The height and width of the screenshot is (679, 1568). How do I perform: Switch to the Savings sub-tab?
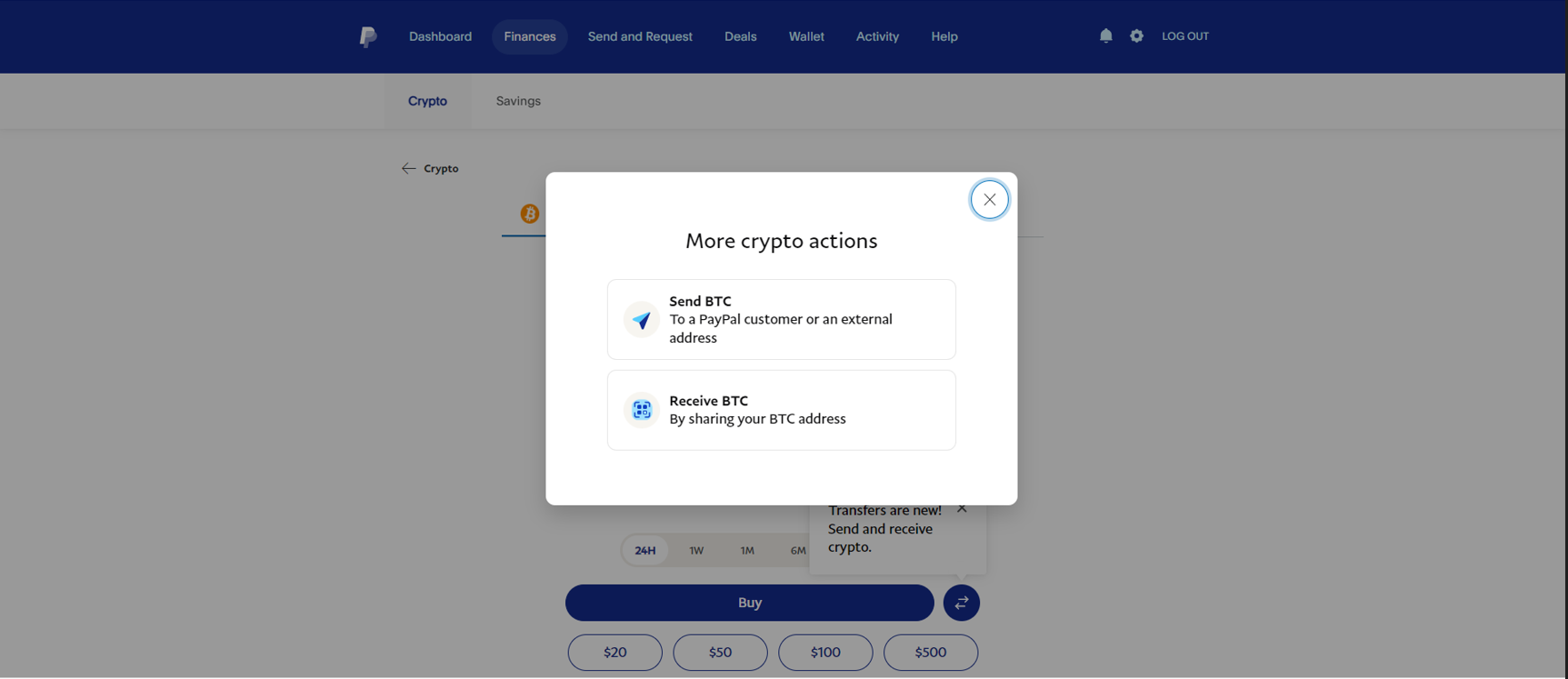(518, 101)
